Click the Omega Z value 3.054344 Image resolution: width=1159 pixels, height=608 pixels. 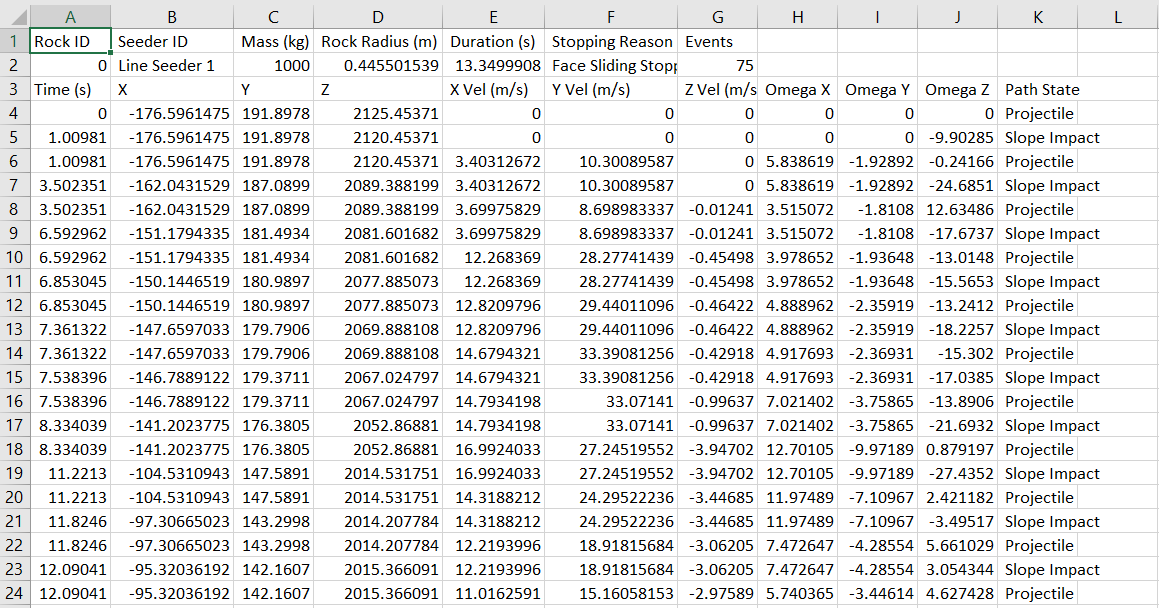[x=957, y=570]
